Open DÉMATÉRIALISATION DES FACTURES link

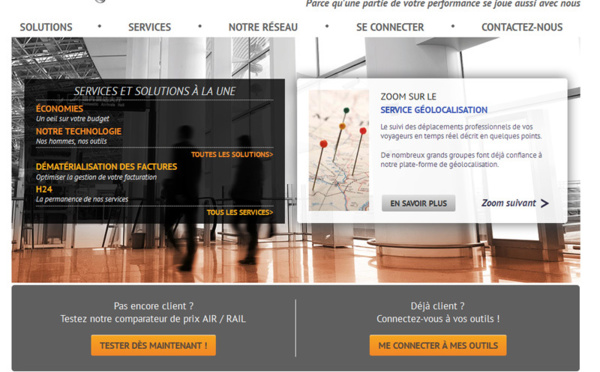(106, 166)
